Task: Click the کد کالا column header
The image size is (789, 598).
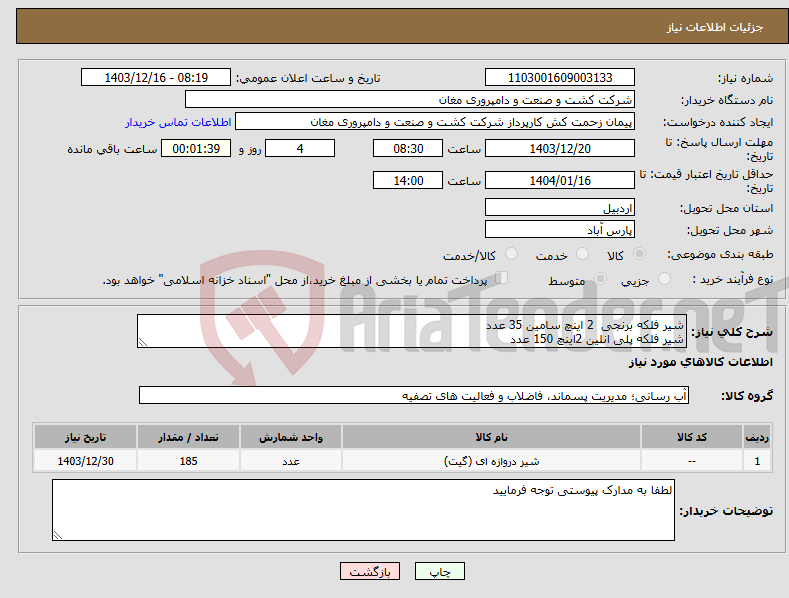Action: pyautogui.click(x=691, y=437)
